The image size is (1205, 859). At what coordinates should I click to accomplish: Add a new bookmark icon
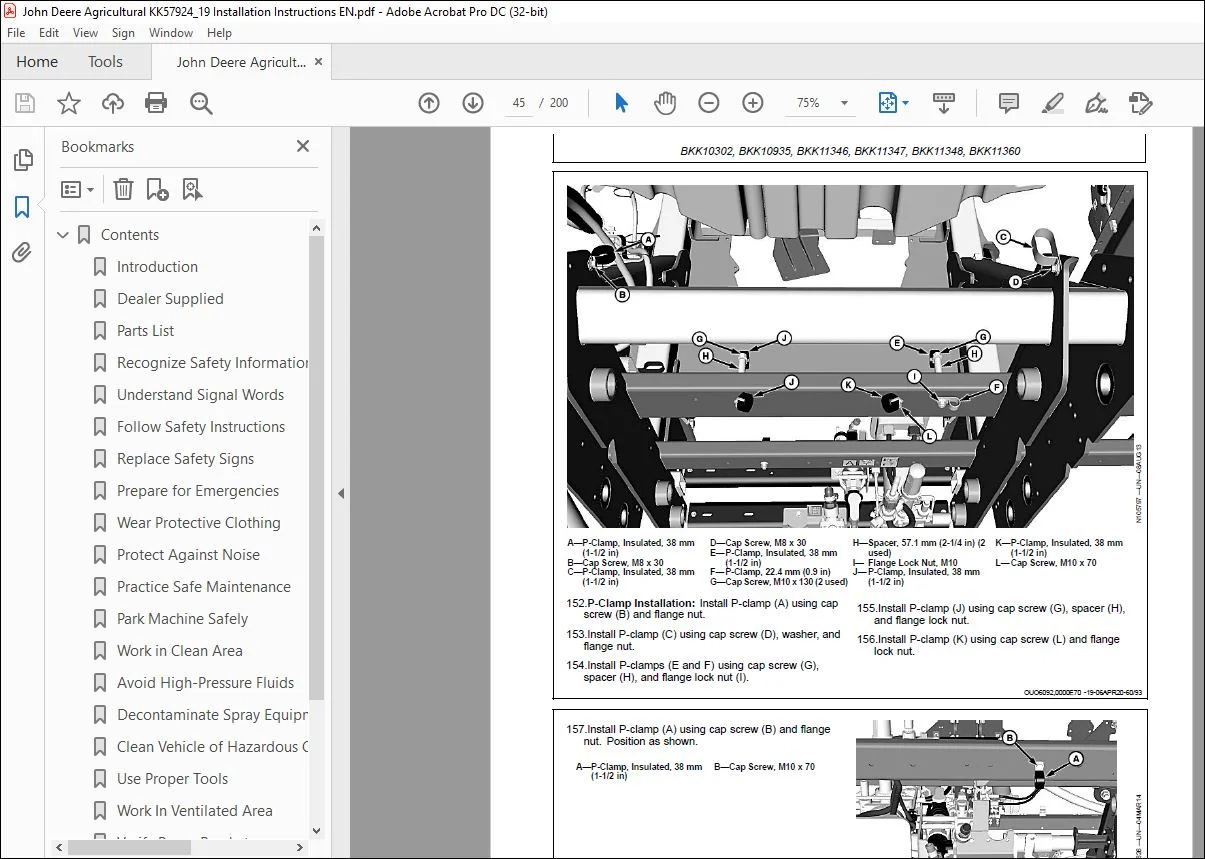pyautogui.click(x=157, y=189)
